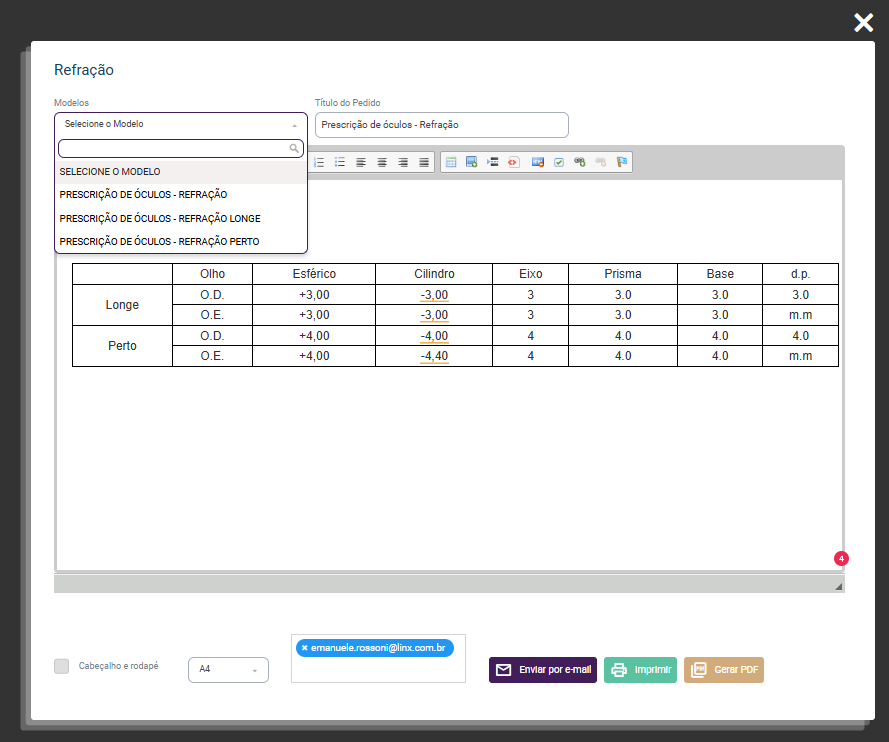Click the Gerar PDF button

tap(724, 670)
